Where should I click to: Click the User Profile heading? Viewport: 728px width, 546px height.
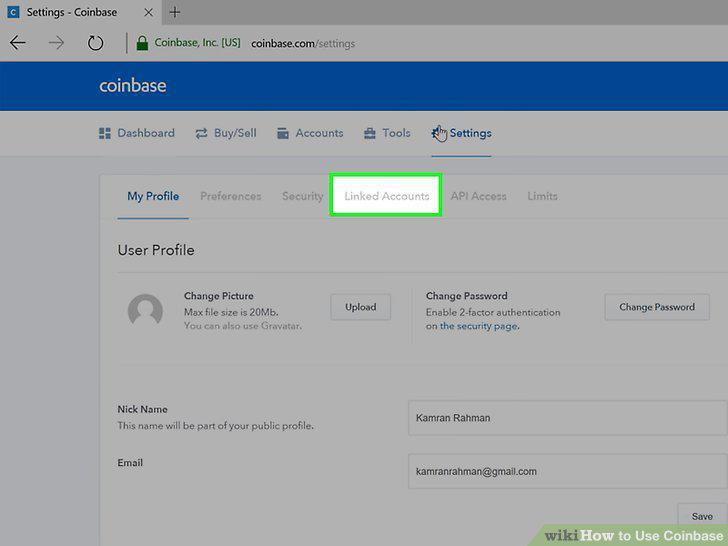click(x=156, y=250)
